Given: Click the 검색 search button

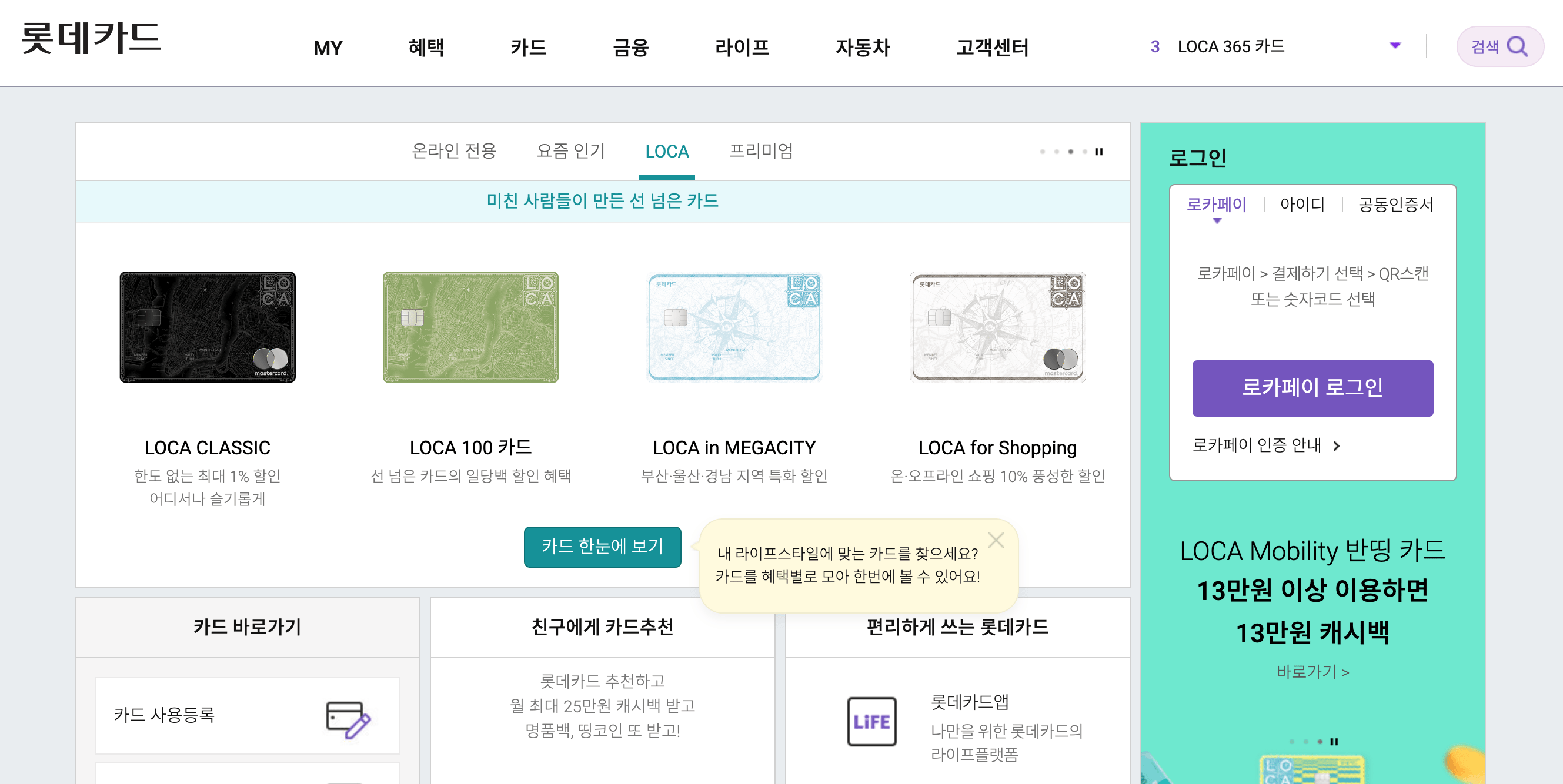Looking at the screenshot, I should click(x=1500, y=46).
